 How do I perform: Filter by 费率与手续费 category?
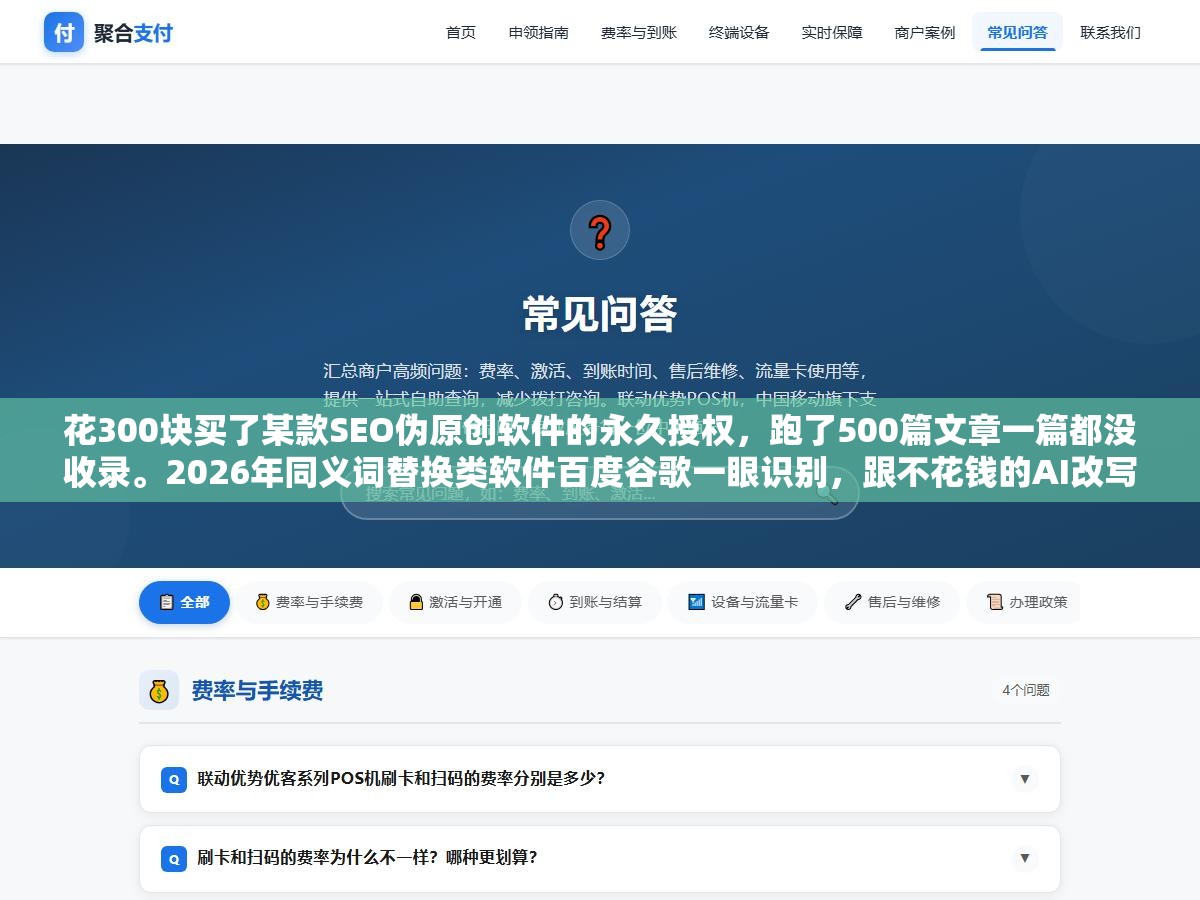(x=309, y=602)
